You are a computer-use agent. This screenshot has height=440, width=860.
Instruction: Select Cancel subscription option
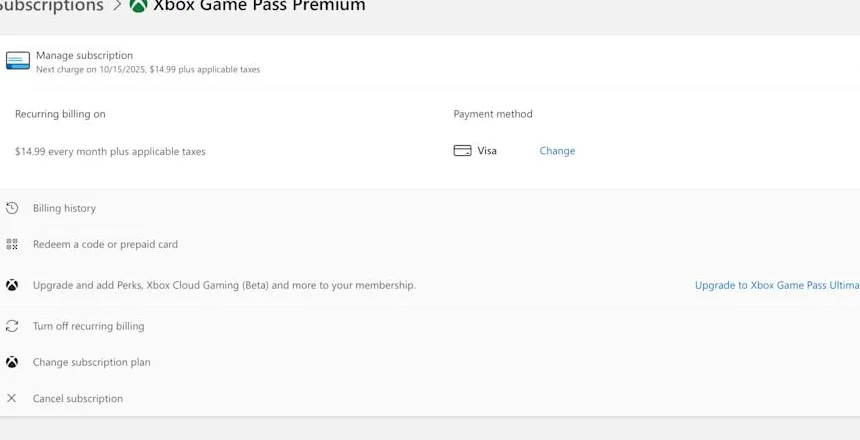[78, 398]
